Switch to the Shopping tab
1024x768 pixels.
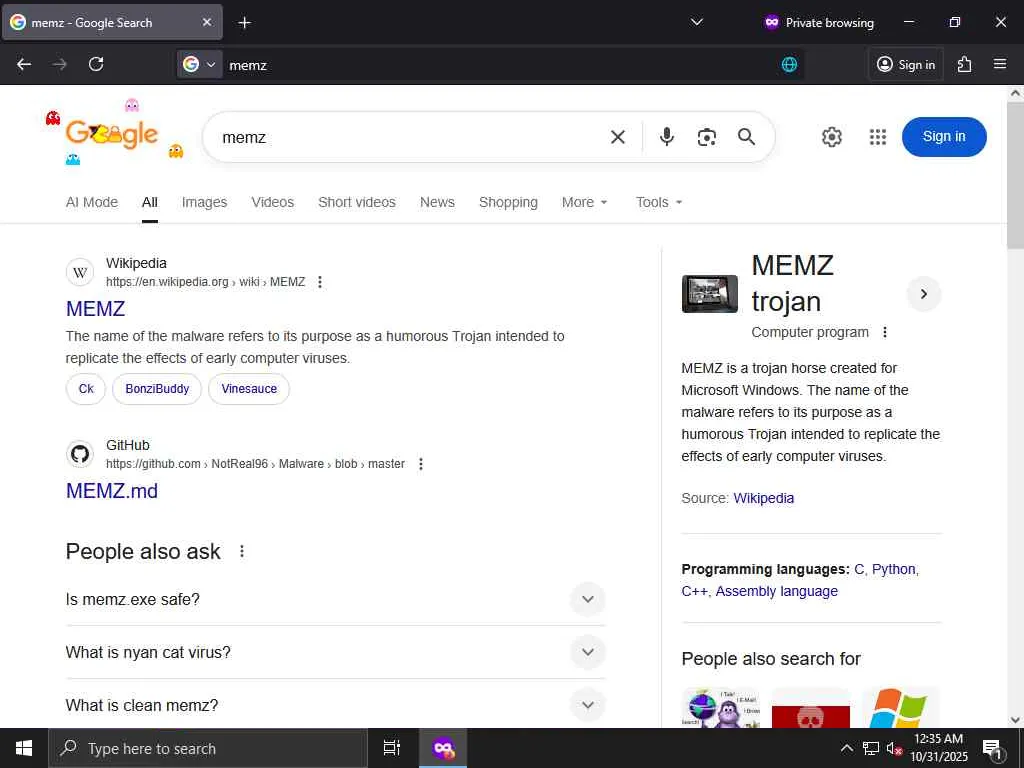pyautogui.click(x=508, y=202)
